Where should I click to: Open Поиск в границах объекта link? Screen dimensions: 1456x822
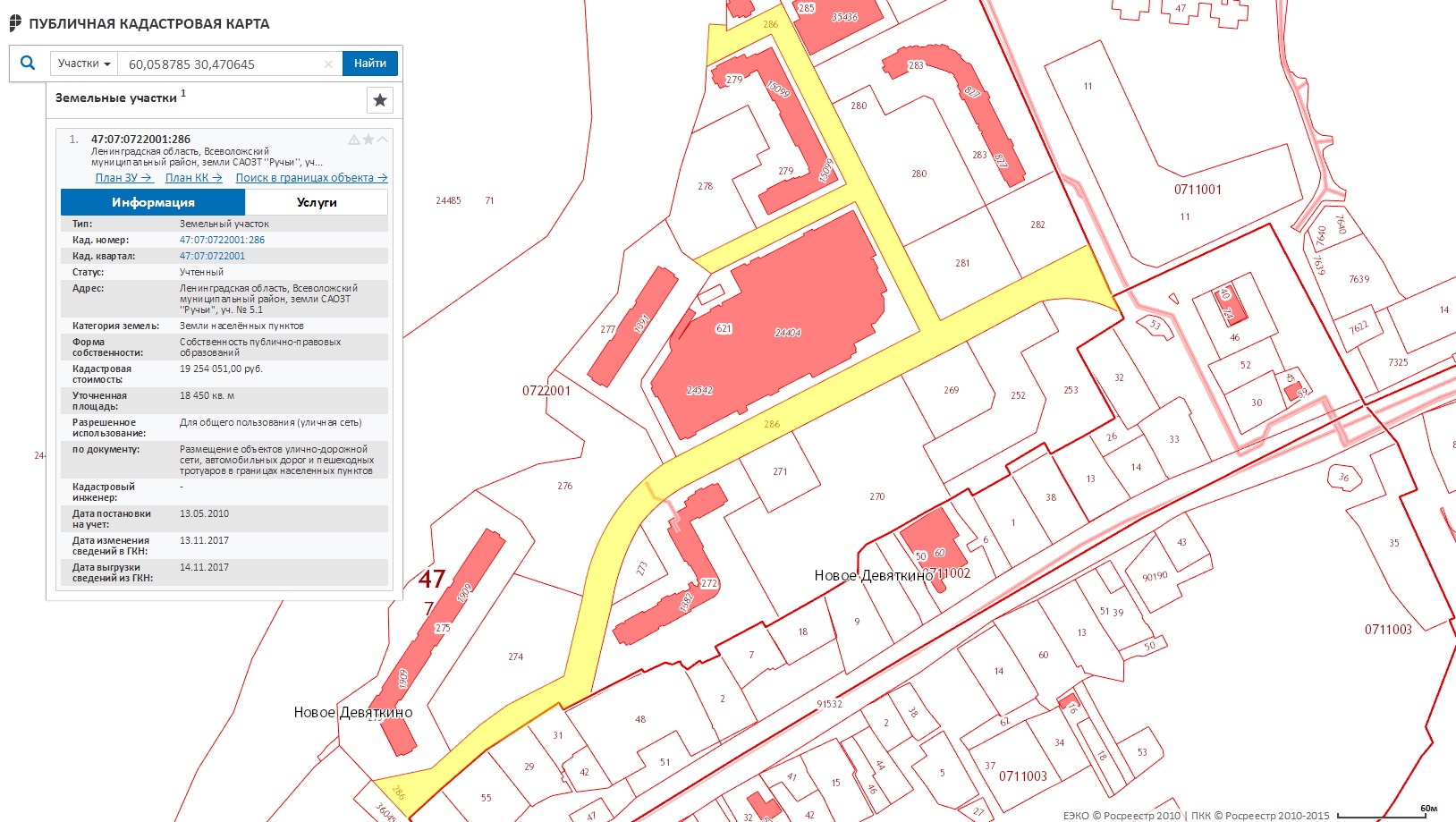311,178
